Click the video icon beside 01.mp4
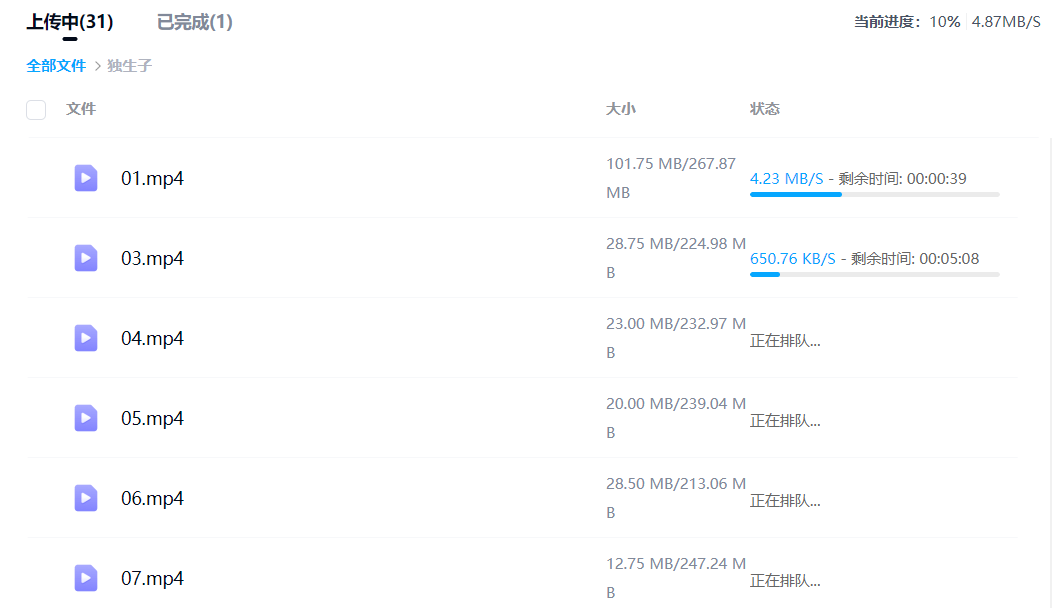The image size is (1052, 608). pyautogui.click(x=86, y=178)
